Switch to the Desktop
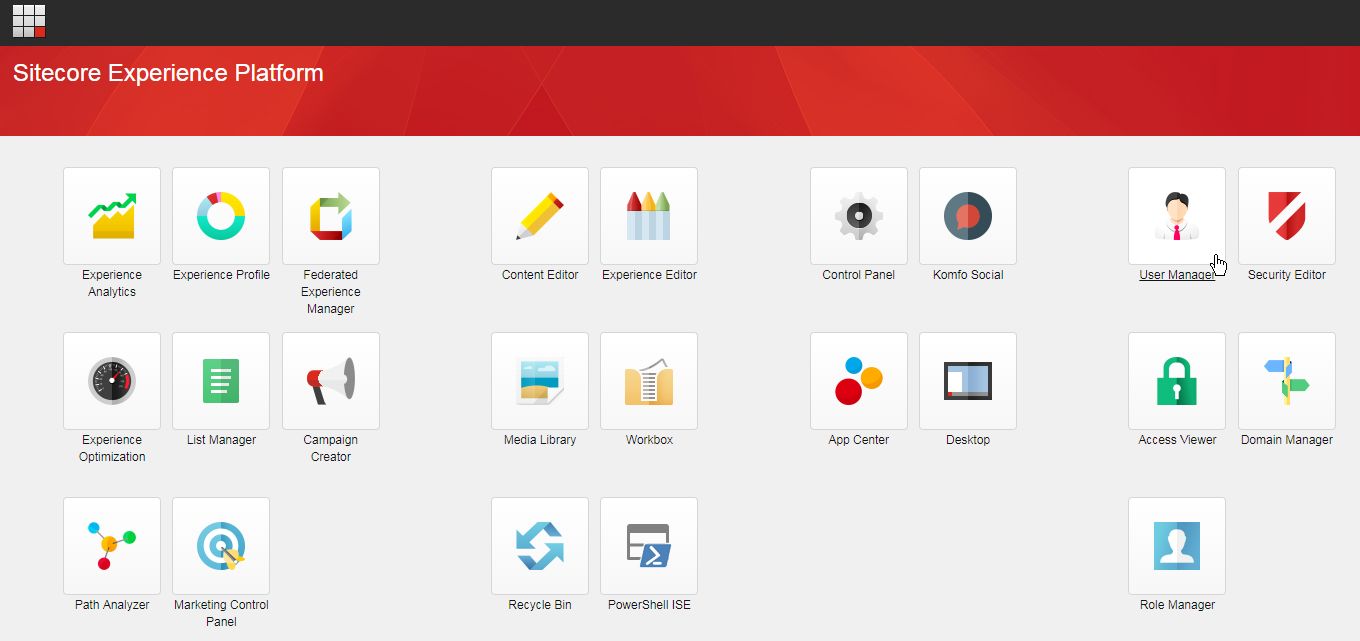 [968, 381]
